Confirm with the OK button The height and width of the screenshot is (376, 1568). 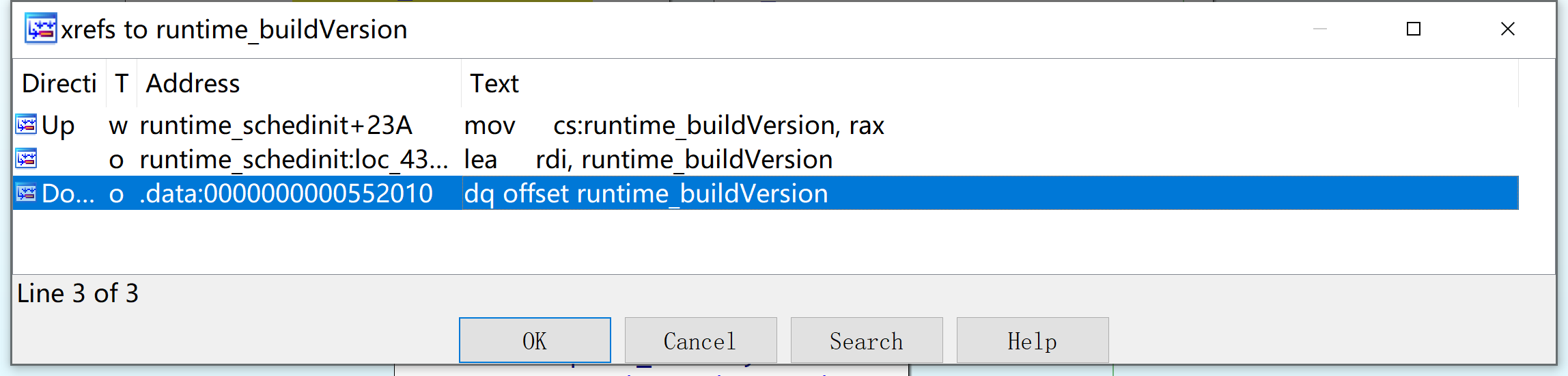535,340
